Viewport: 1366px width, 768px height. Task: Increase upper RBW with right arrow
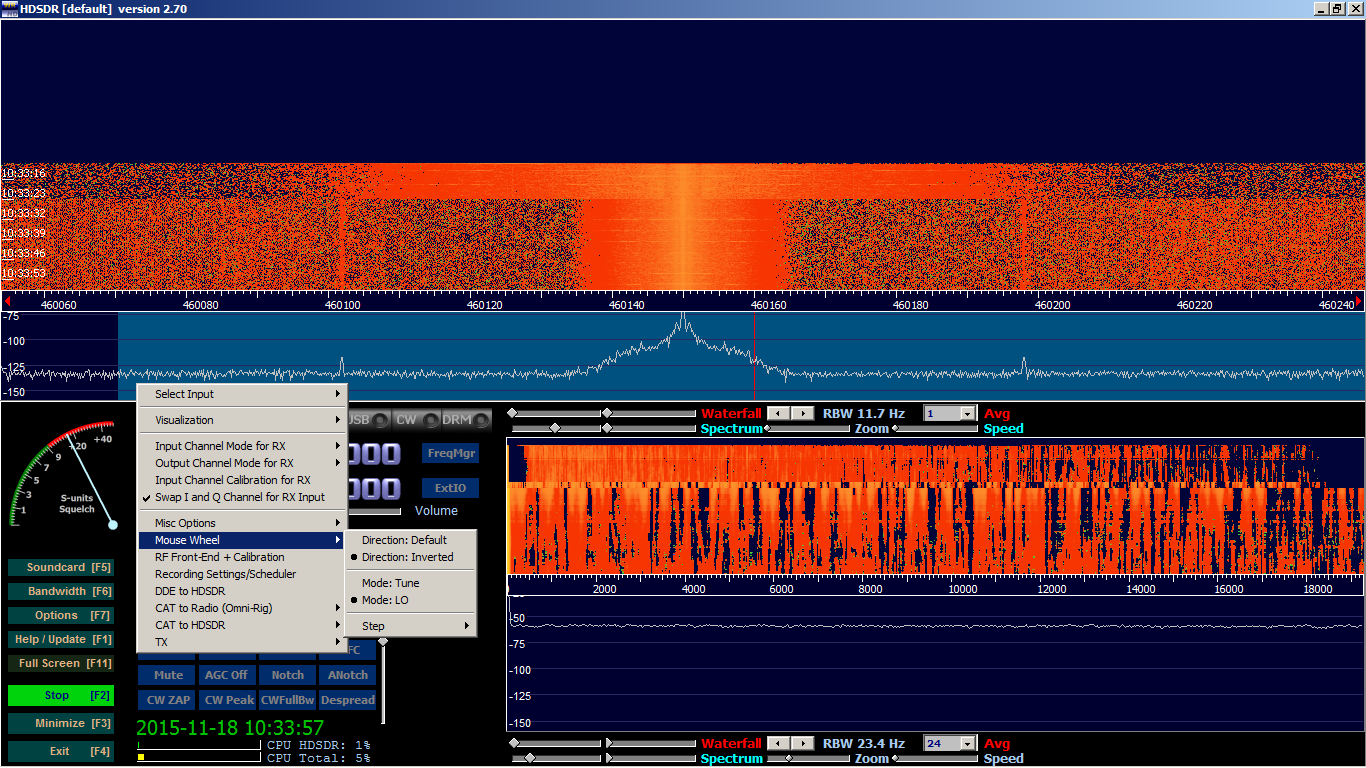click(803, 413)
